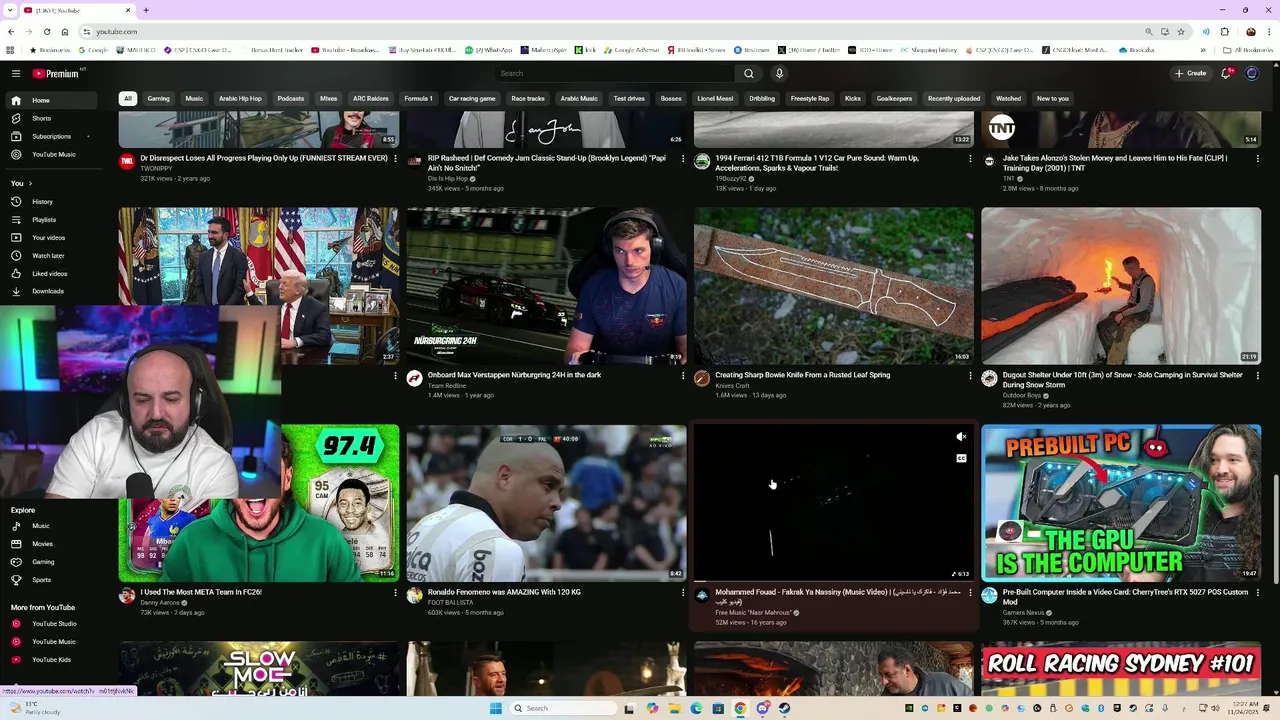Open menu for Ronaldo Fenomeno video
Image resolution: width=1280 pixels, height=720 pixels.
coord(683,593)
